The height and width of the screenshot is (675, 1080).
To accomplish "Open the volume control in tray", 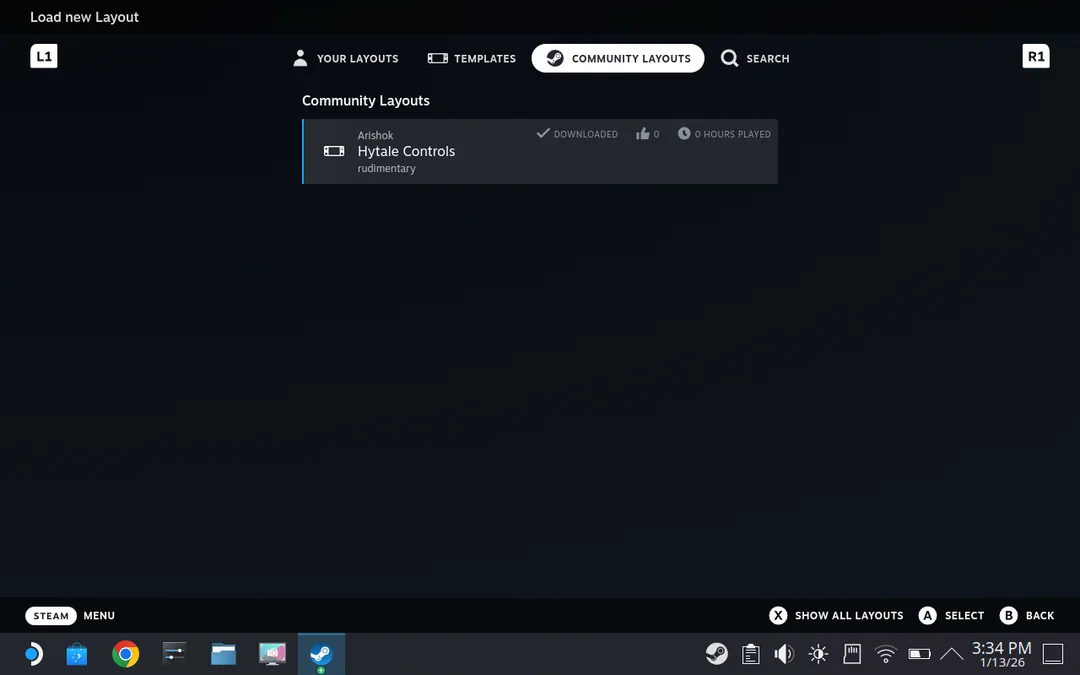I will pyautogui.click(x=784, y=654).
